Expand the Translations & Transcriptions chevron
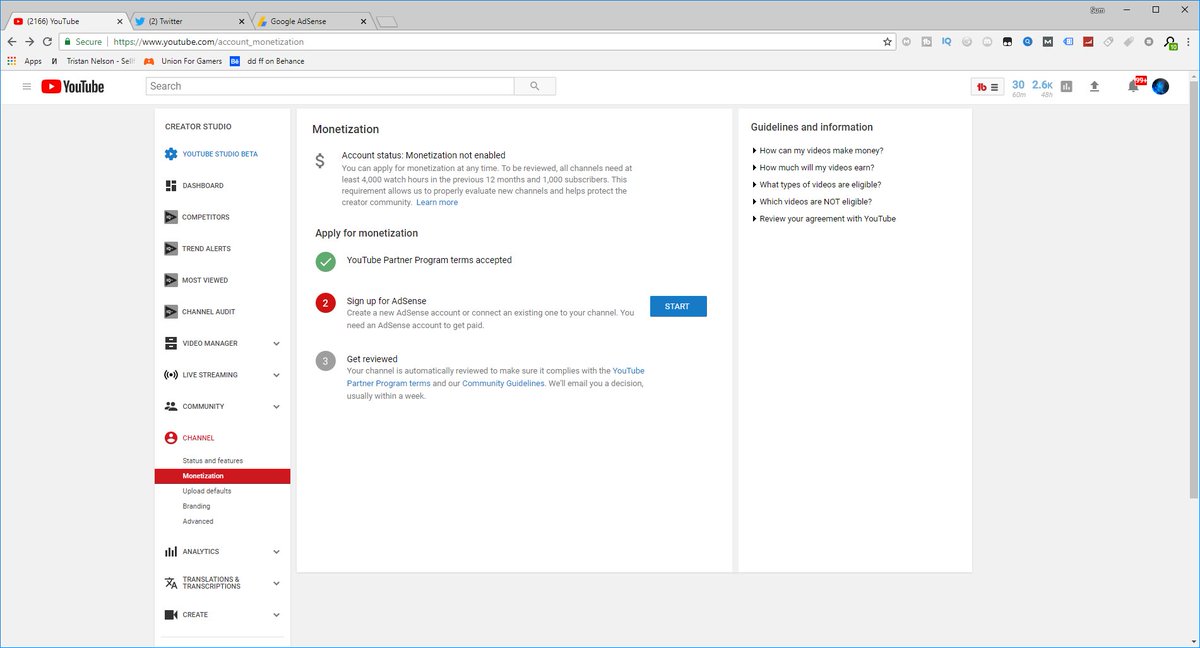1200x648 pixels. (x=276, y=583)
